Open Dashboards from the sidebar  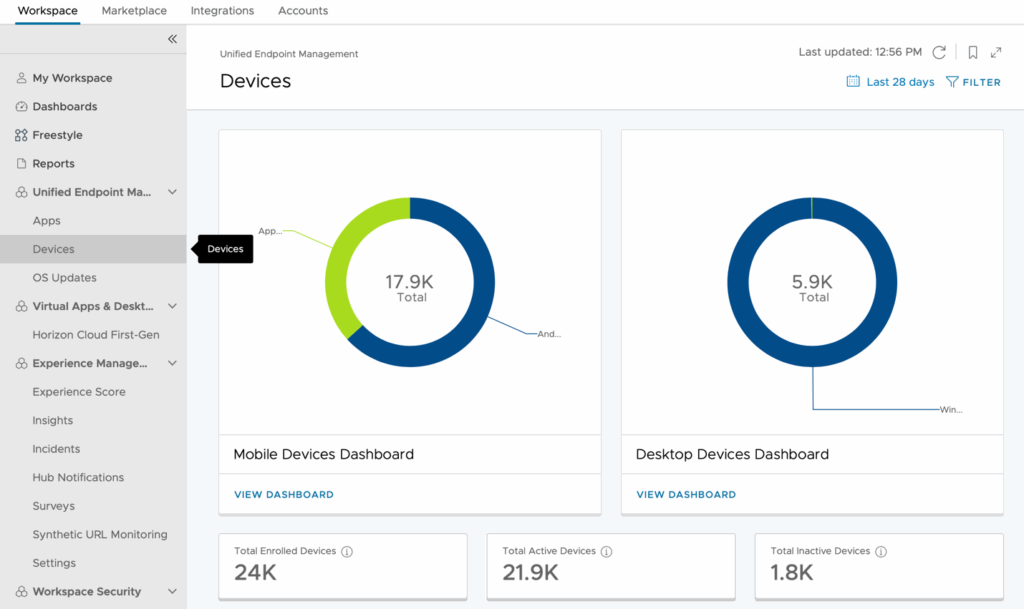[x=64, y=107]
